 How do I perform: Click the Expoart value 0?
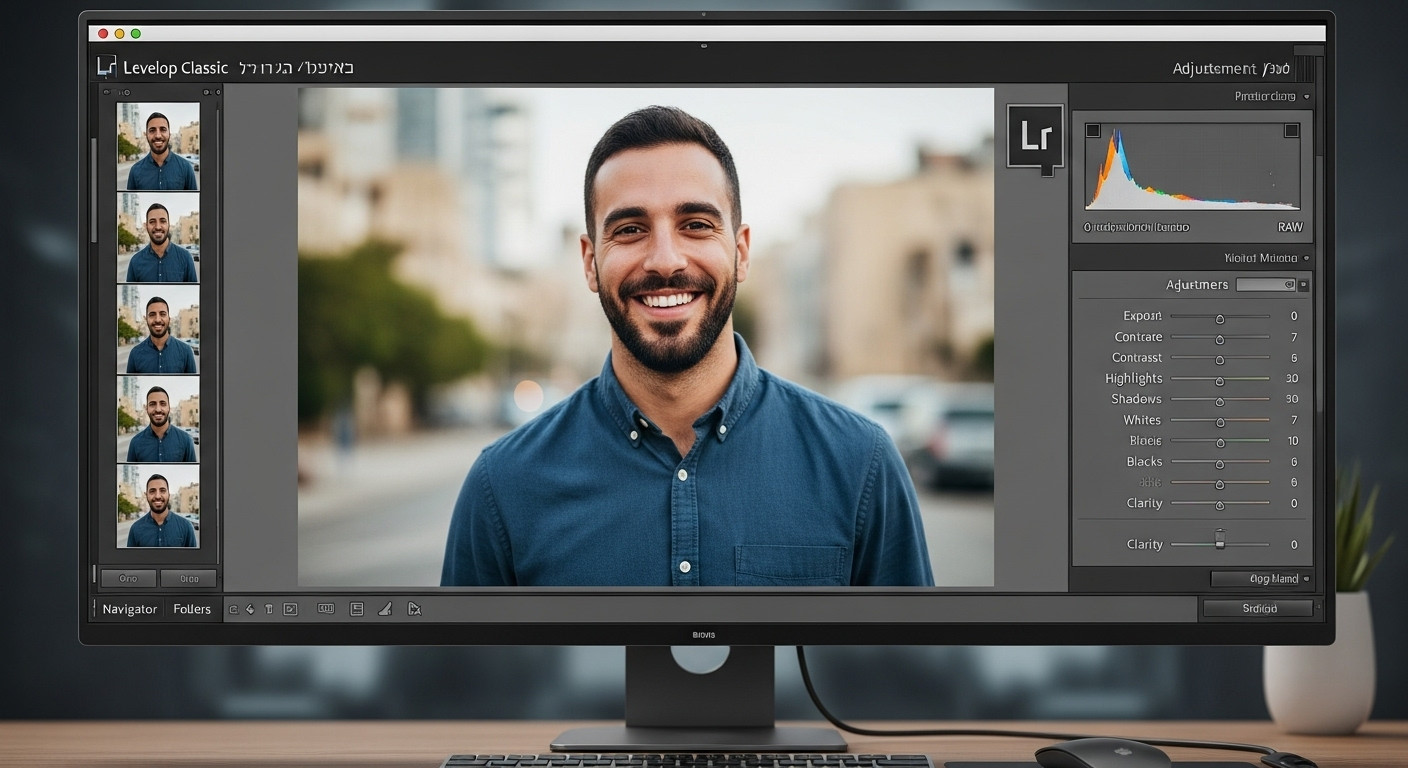coord(1294,316)
